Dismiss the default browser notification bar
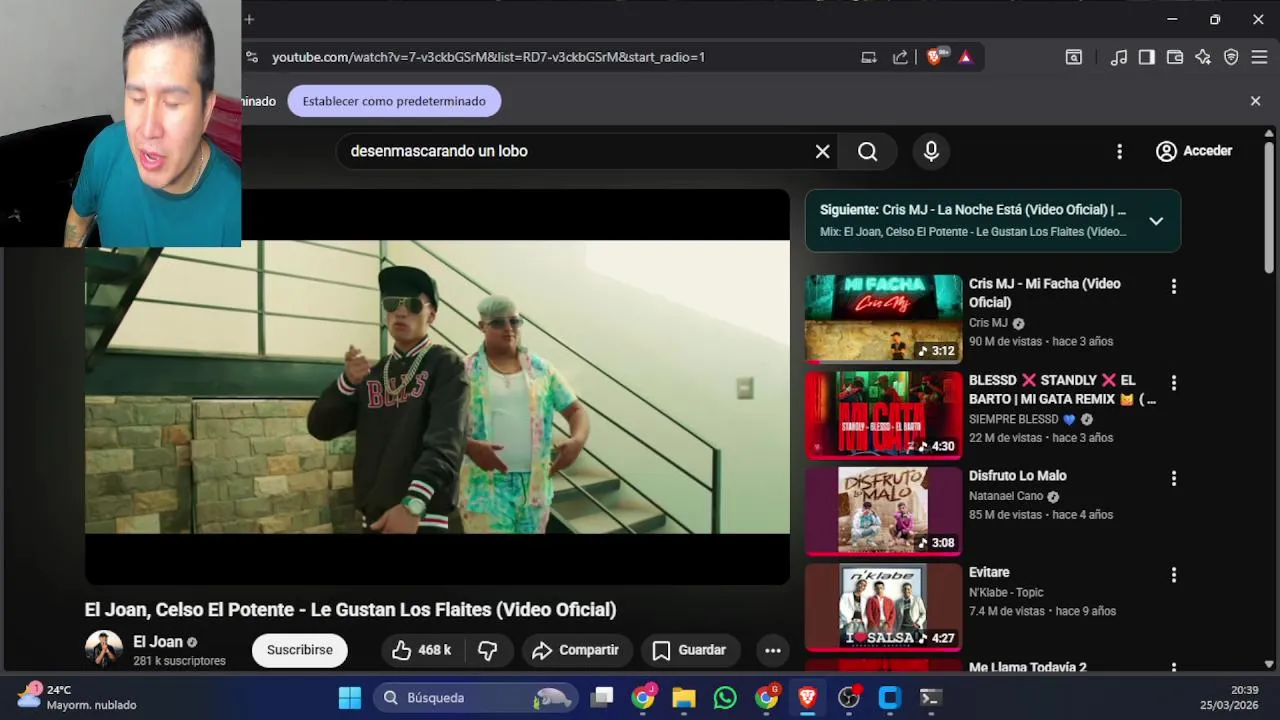 pos(1255,101)
